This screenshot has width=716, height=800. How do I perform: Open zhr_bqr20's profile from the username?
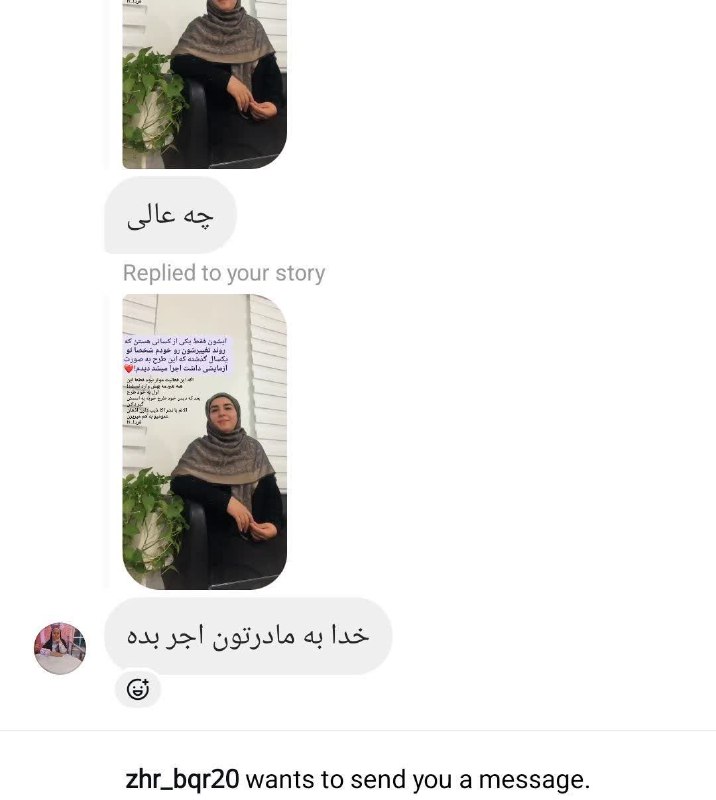pos(182,779)
